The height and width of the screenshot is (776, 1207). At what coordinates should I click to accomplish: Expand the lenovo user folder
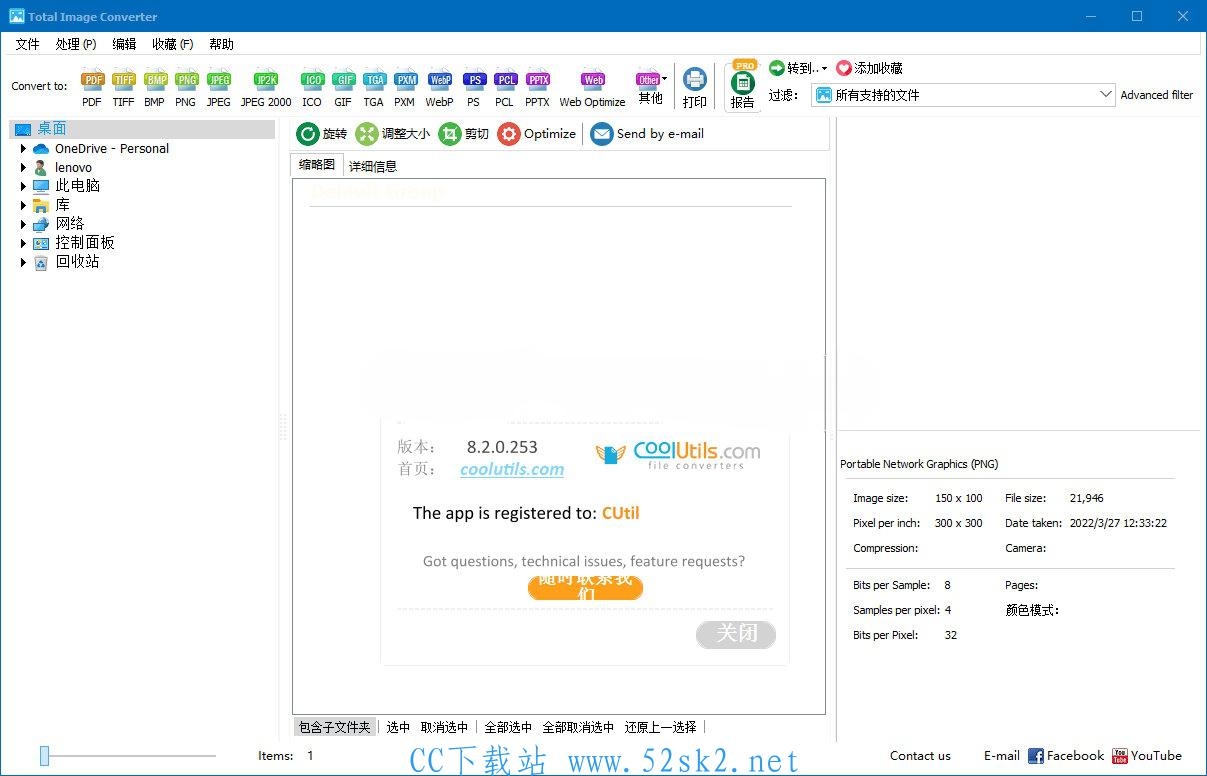pos(24,167)
